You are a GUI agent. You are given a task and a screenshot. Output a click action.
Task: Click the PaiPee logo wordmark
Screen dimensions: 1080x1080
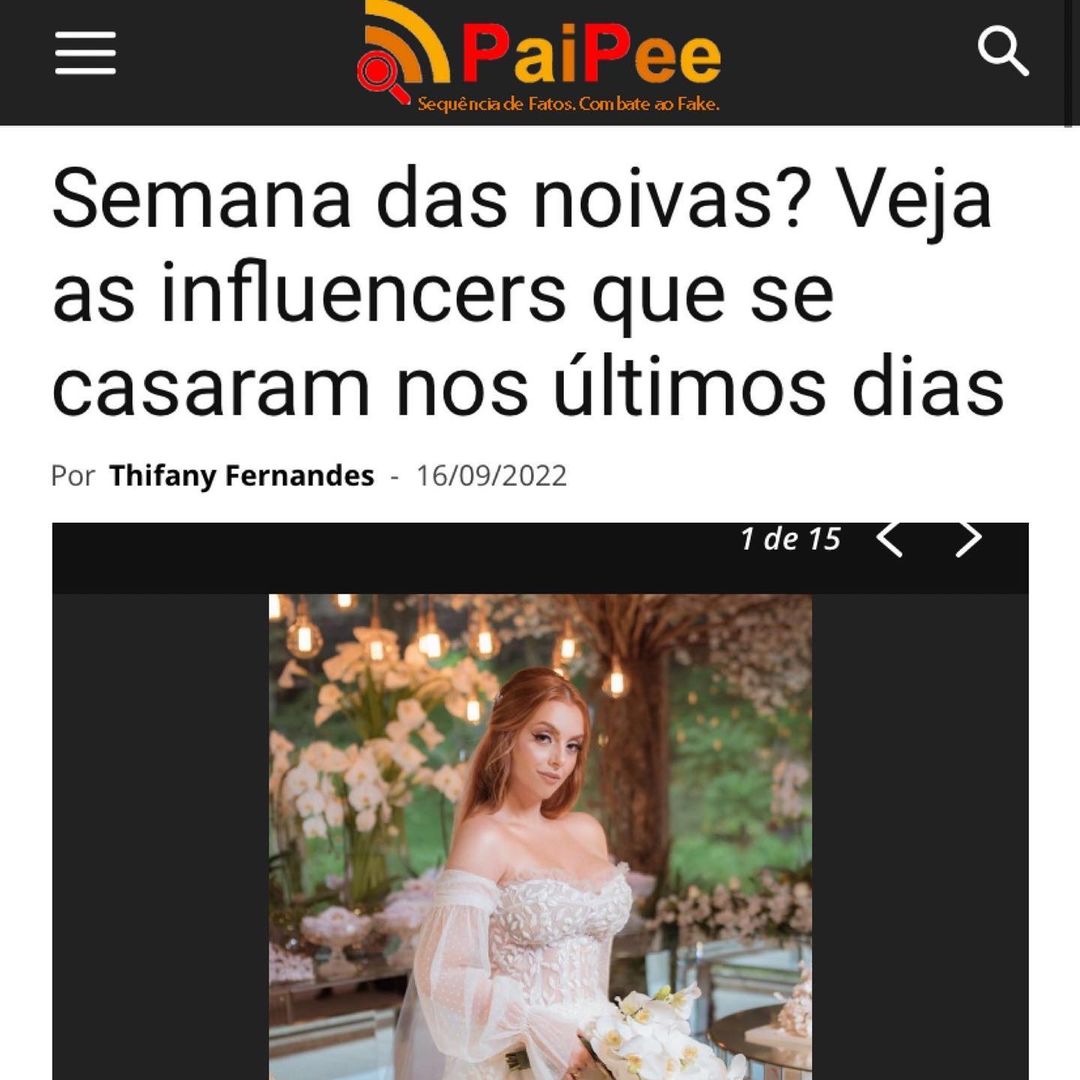(591, 54)
